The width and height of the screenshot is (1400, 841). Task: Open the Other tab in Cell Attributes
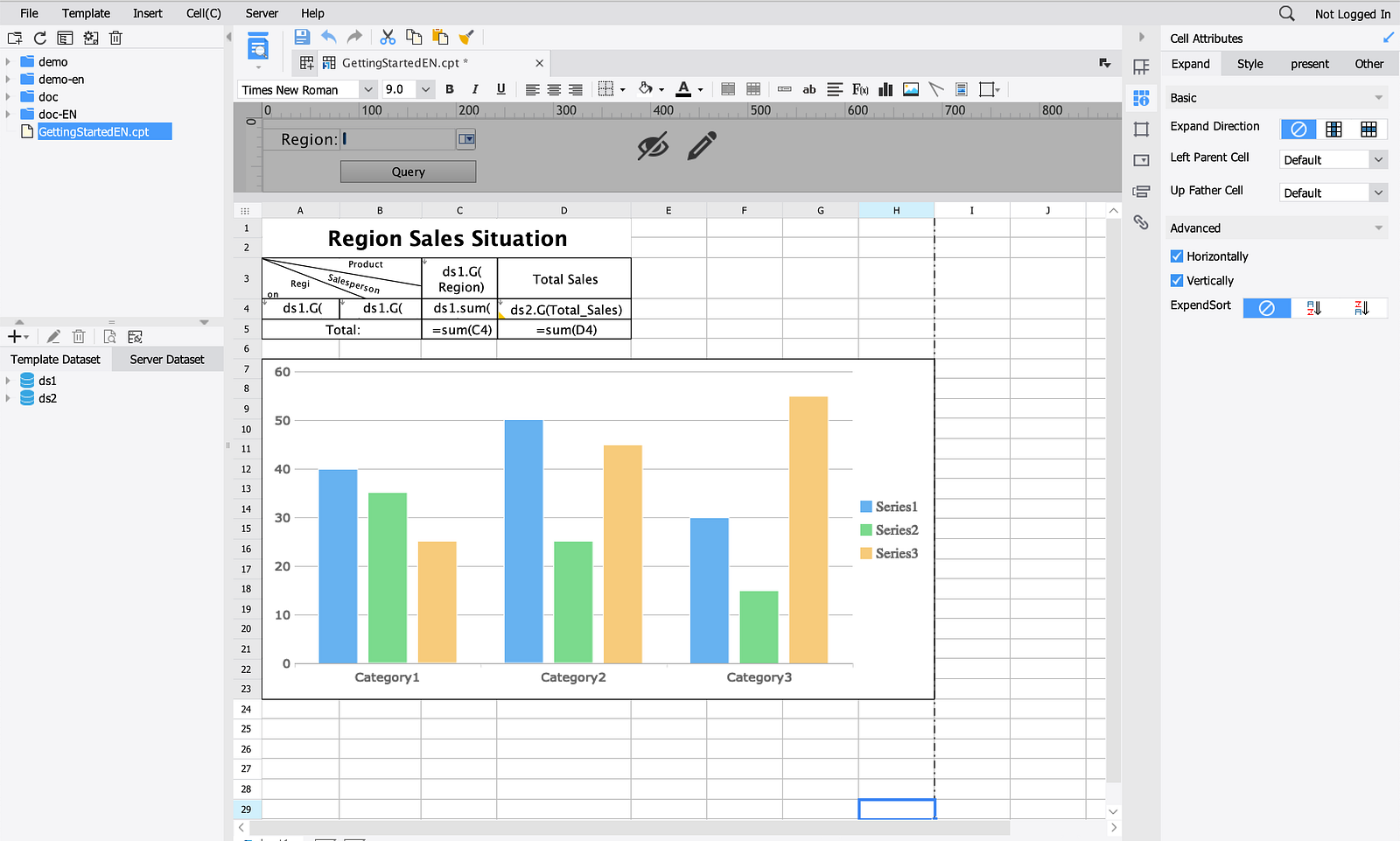coord(1369,64)
